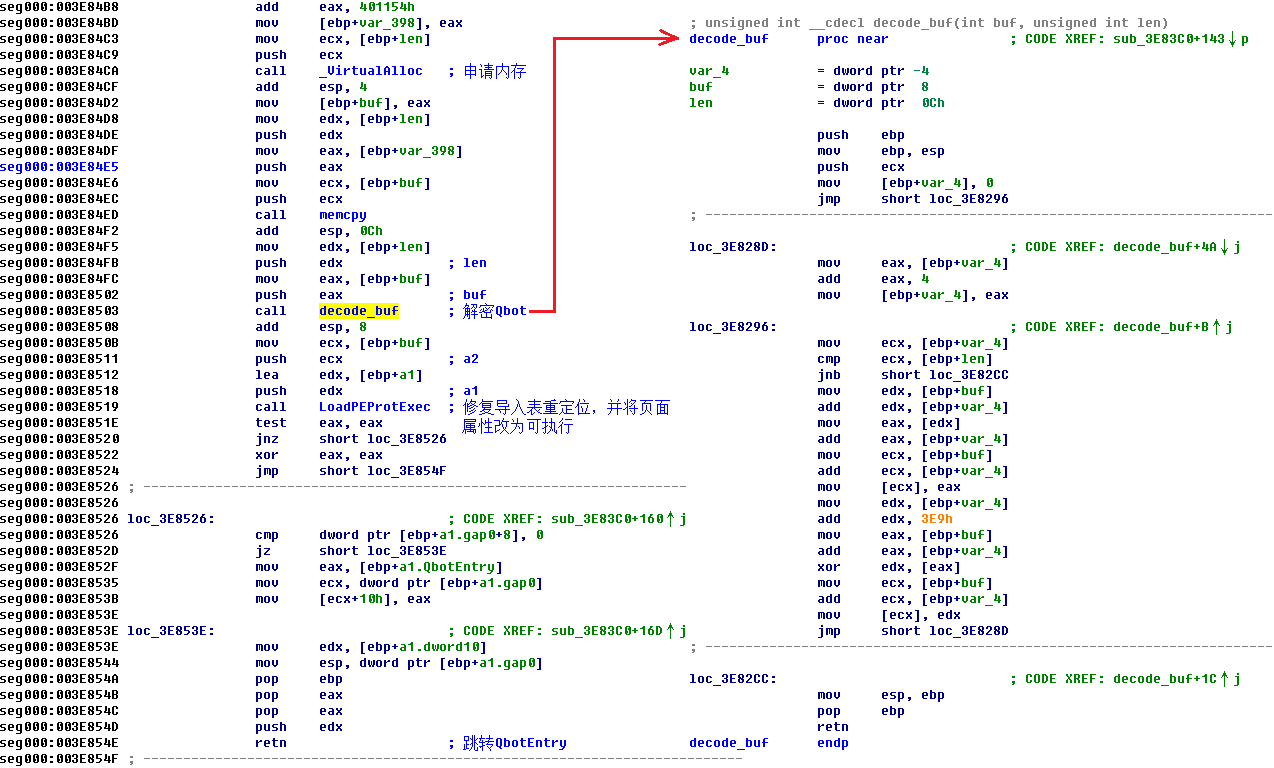Click the decode_buf function prototype comment
Viewport: 1274px width, 768px height.
pos(928,23)
